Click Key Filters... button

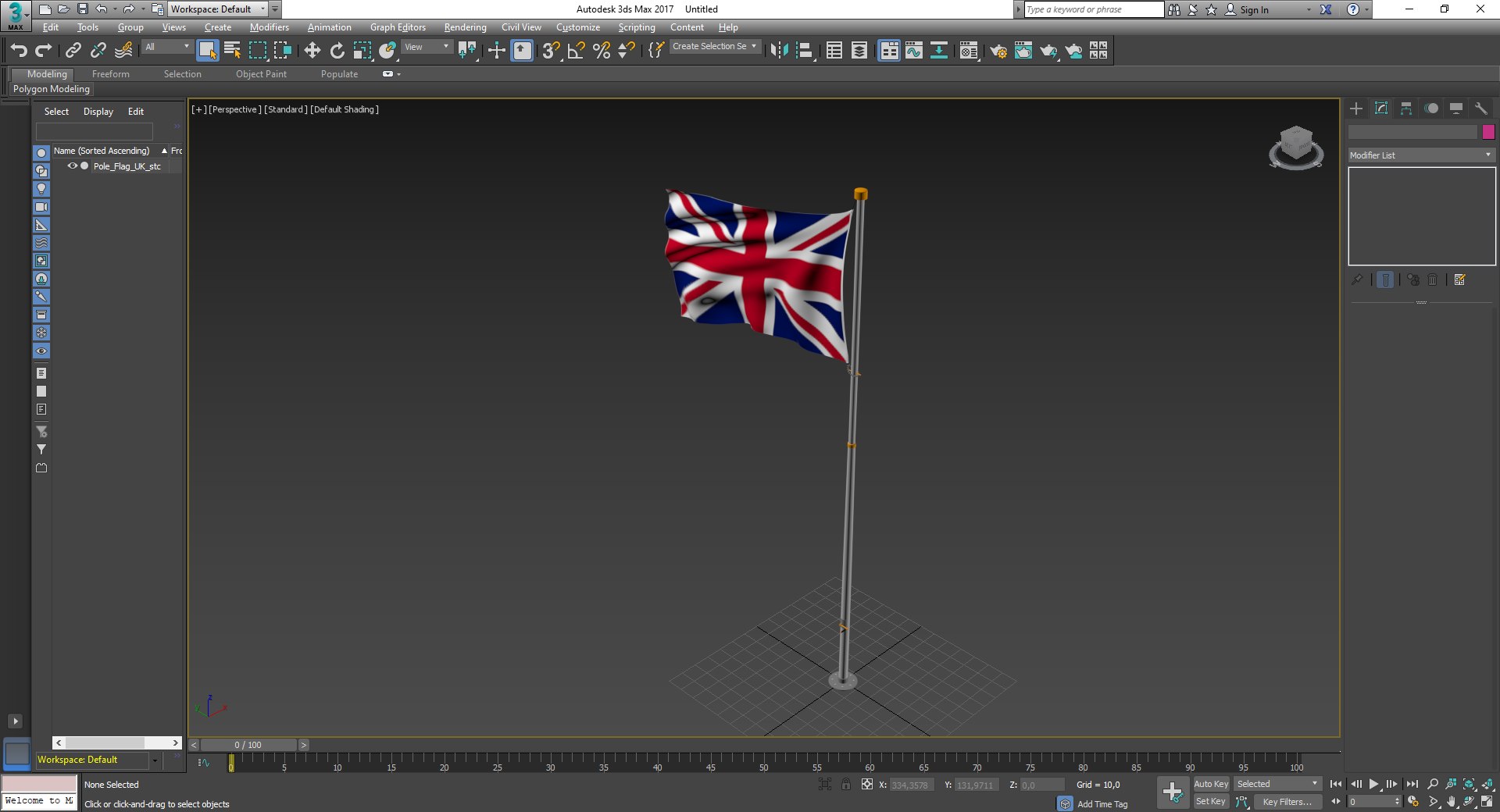[x=1287, y=801]
